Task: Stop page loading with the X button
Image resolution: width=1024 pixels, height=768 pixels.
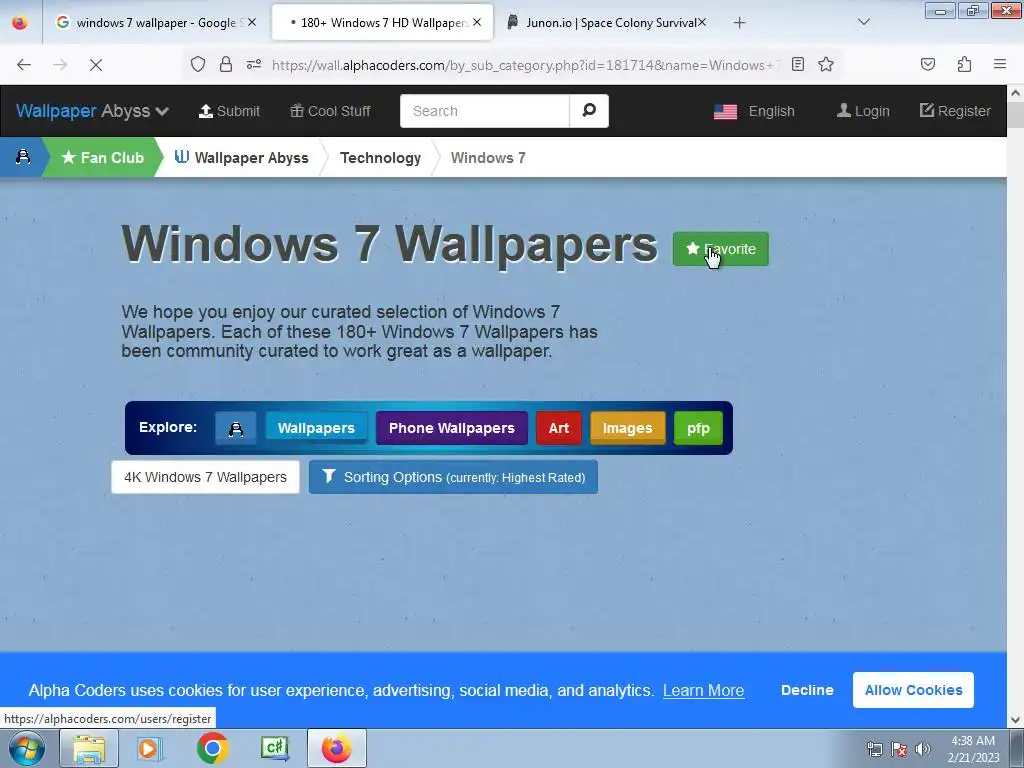Action: pos(95,65)
